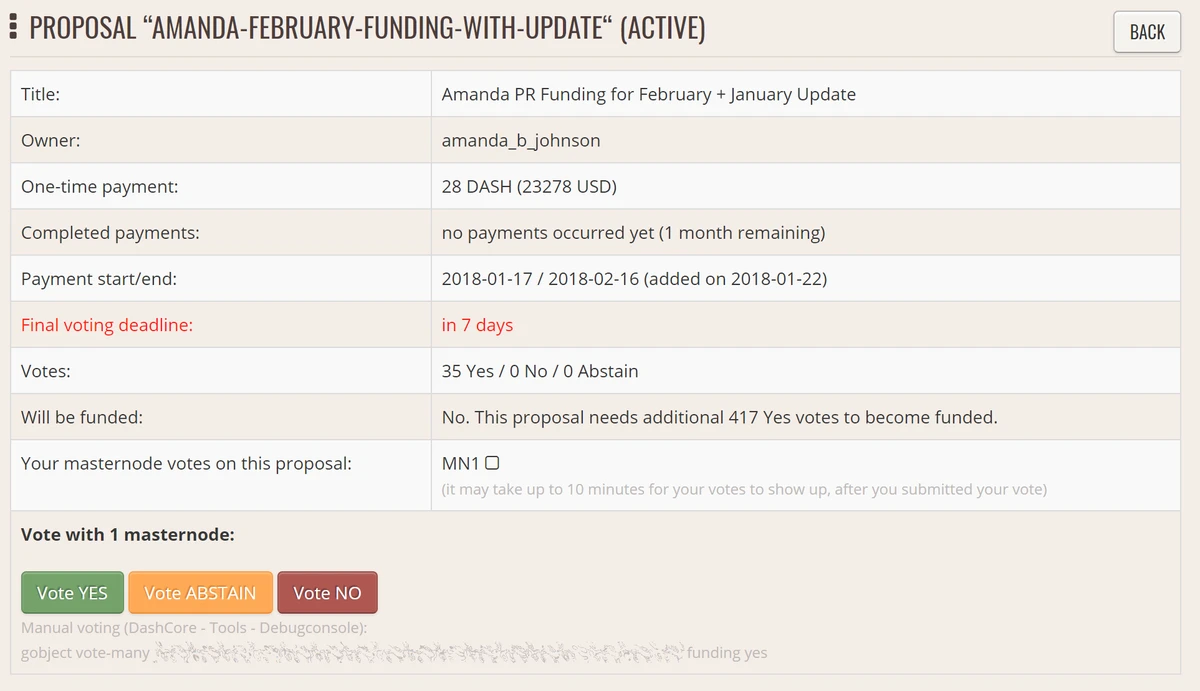Click the Manual voting DashCore hint text
Image resolution: width=1200 pixels, height=691 pixels.
pos(194,628)
